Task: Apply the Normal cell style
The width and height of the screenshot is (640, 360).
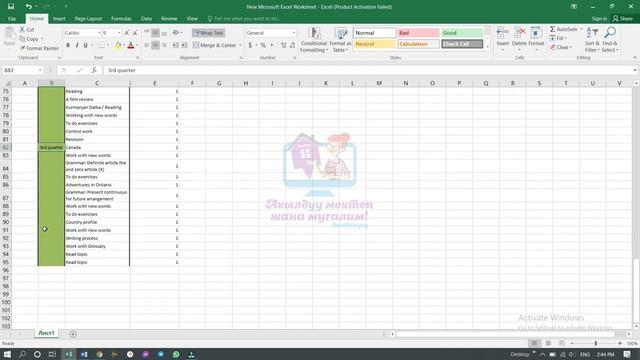Action: click(x=374, y=33)
